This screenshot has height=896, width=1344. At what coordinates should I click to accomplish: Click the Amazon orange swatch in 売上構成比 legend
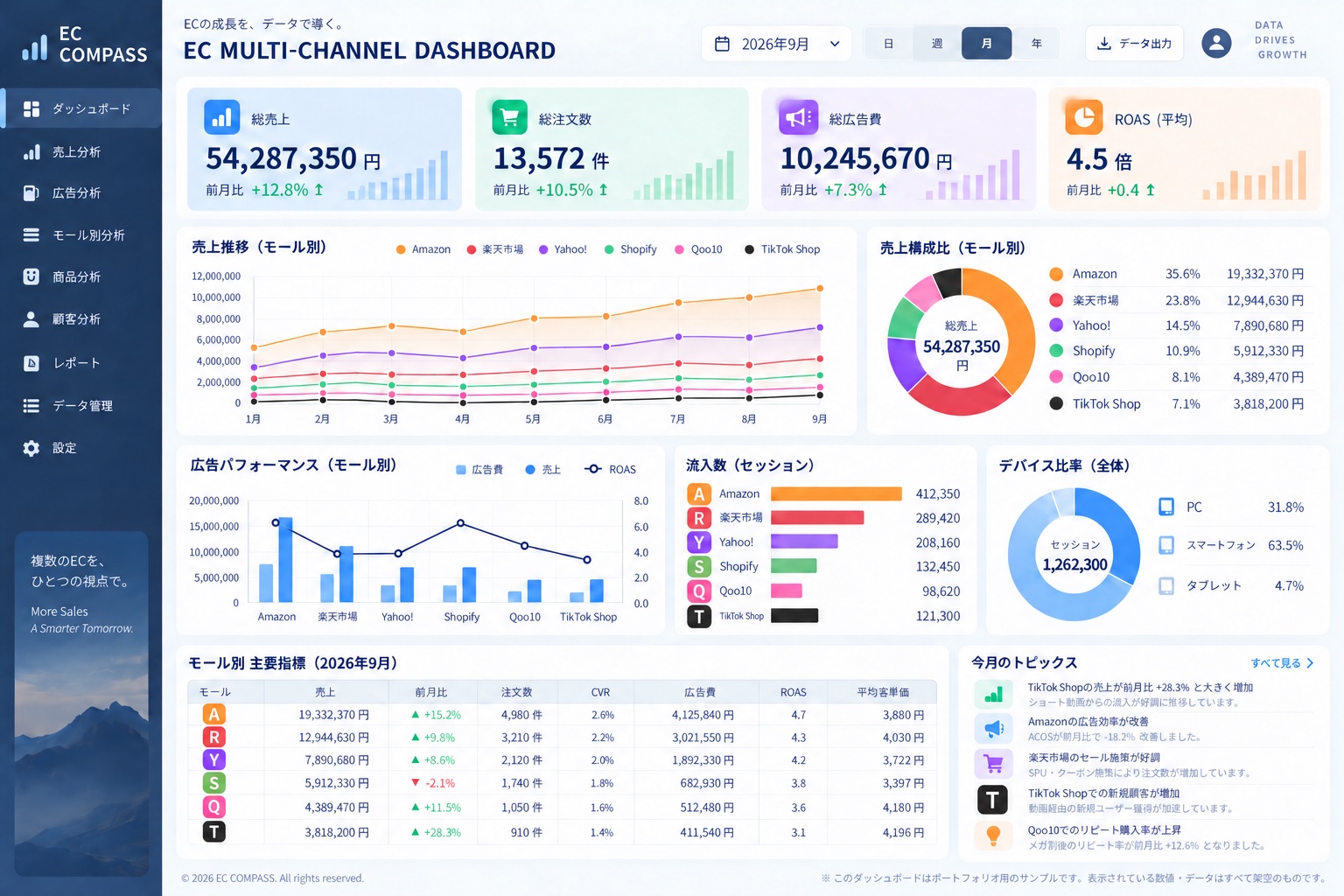[x=1056, y=274]
